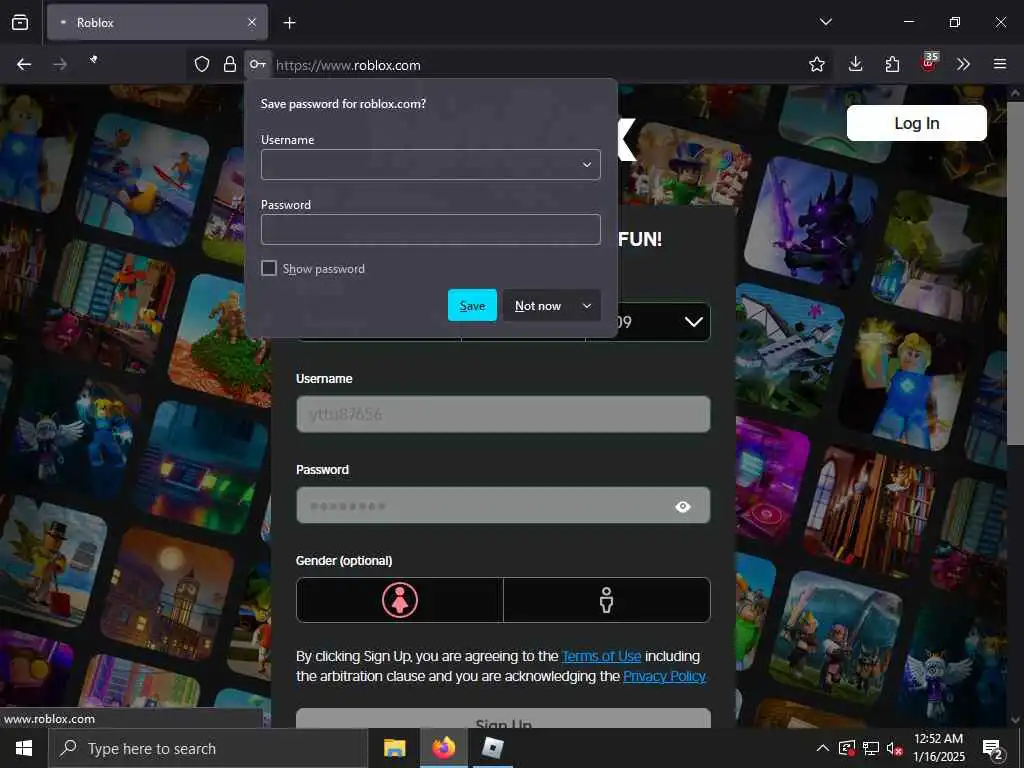Click the Firefox View icon in tab bar
Screen dimensions: 1024x768
(x=20, y=22)
